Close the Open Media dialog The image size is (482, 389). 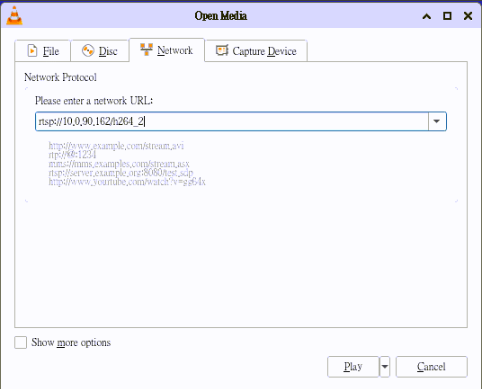click(468, 16)
